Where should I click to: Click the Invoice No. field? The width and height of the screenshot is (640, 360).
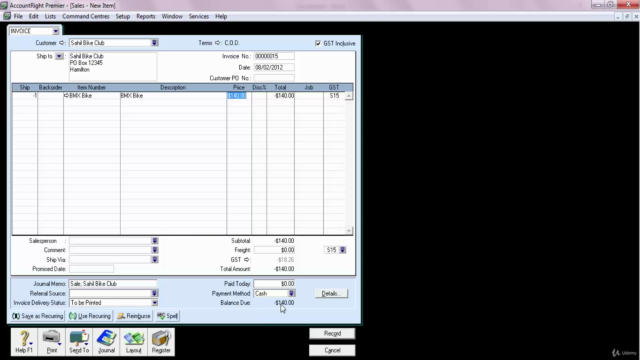(x=274, y=56)
